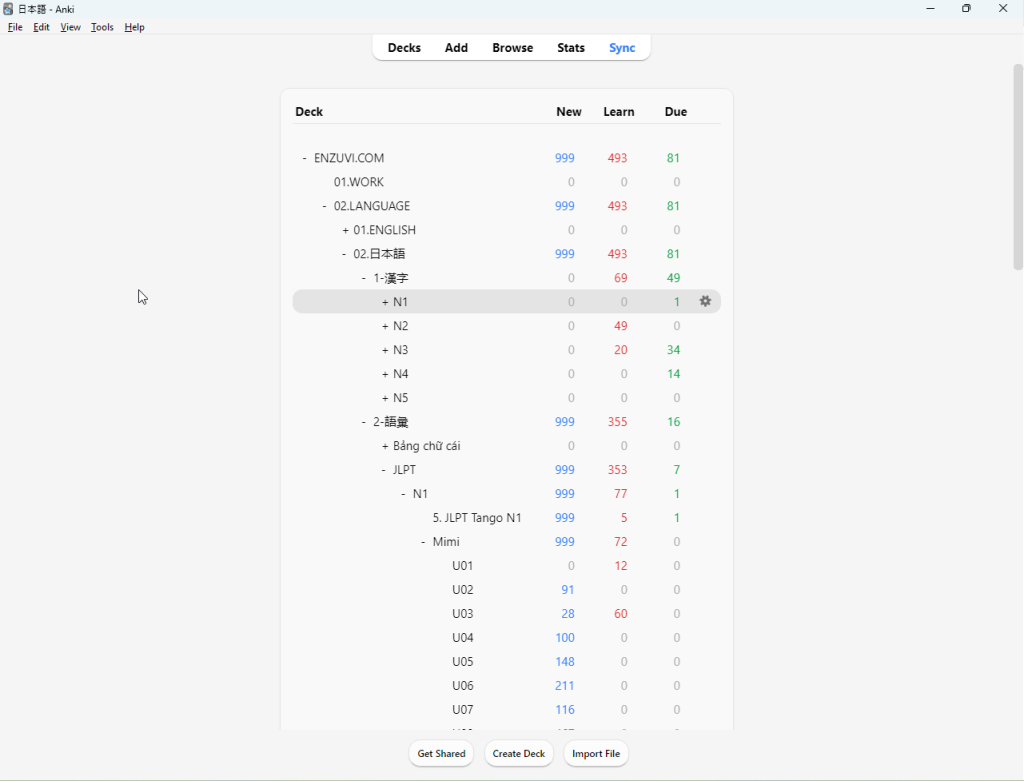Viewport: 1024px width, 781px height.
Task: Collapse the Mimi deck
Action: (x=424, y=542)
